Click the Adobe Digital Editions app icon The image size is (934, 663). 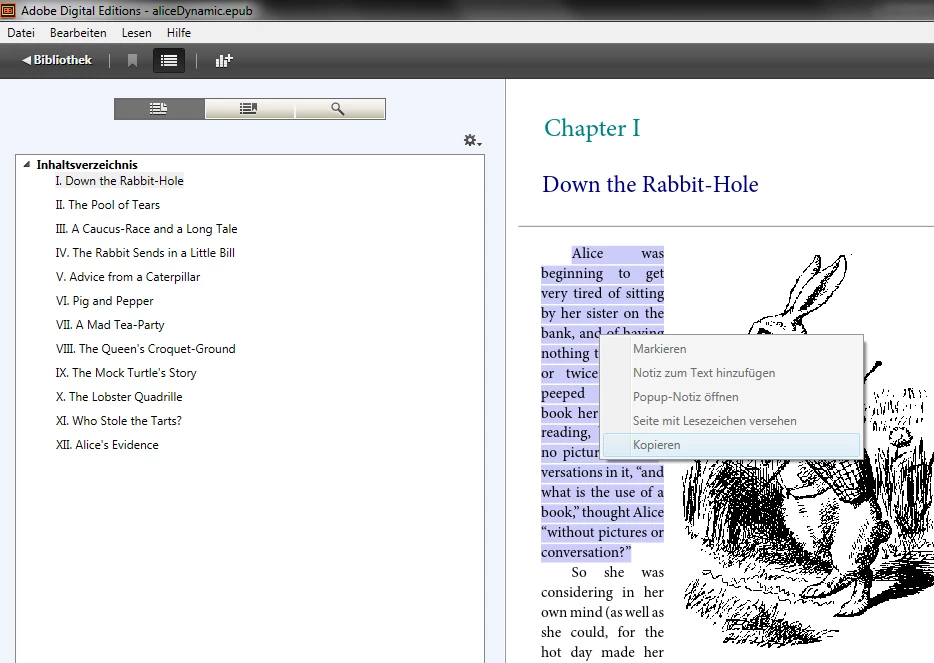click(8, 10)
